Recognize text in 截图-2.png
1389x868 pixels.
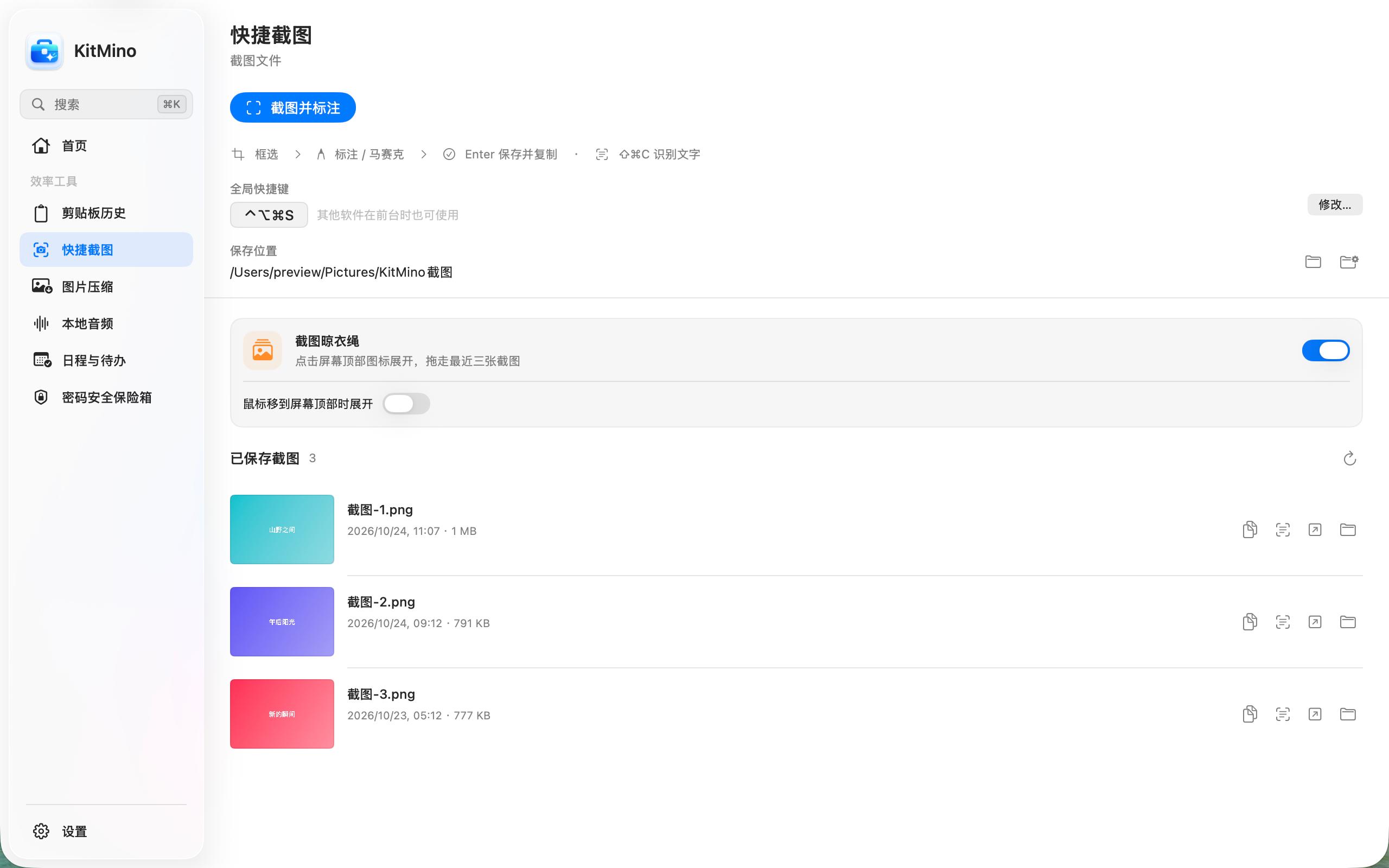click(x=1283, y=622)
